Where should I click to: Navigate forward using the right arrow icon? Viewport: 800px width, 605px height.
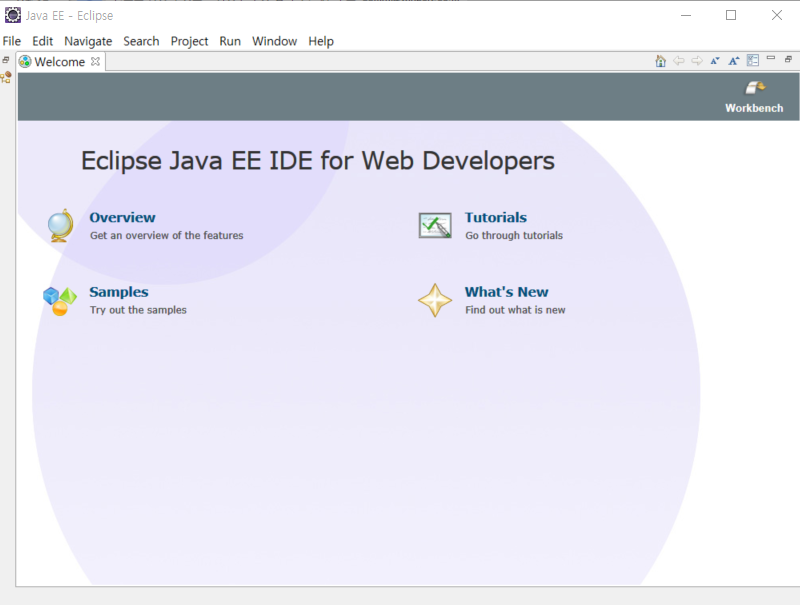point(697,60)
